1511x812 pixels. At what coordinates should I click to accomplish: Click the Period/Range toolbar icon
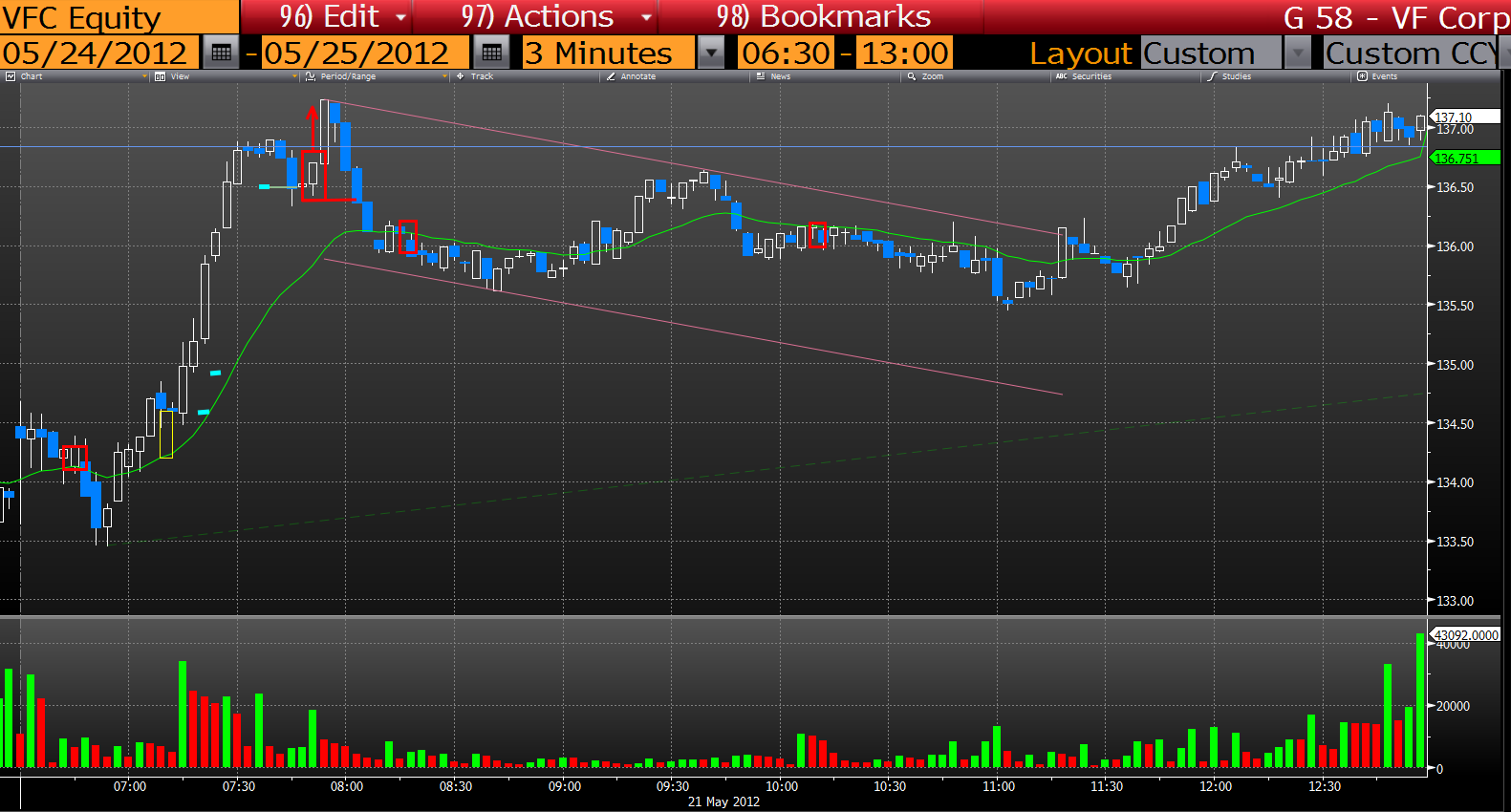[x=310, y=76]
